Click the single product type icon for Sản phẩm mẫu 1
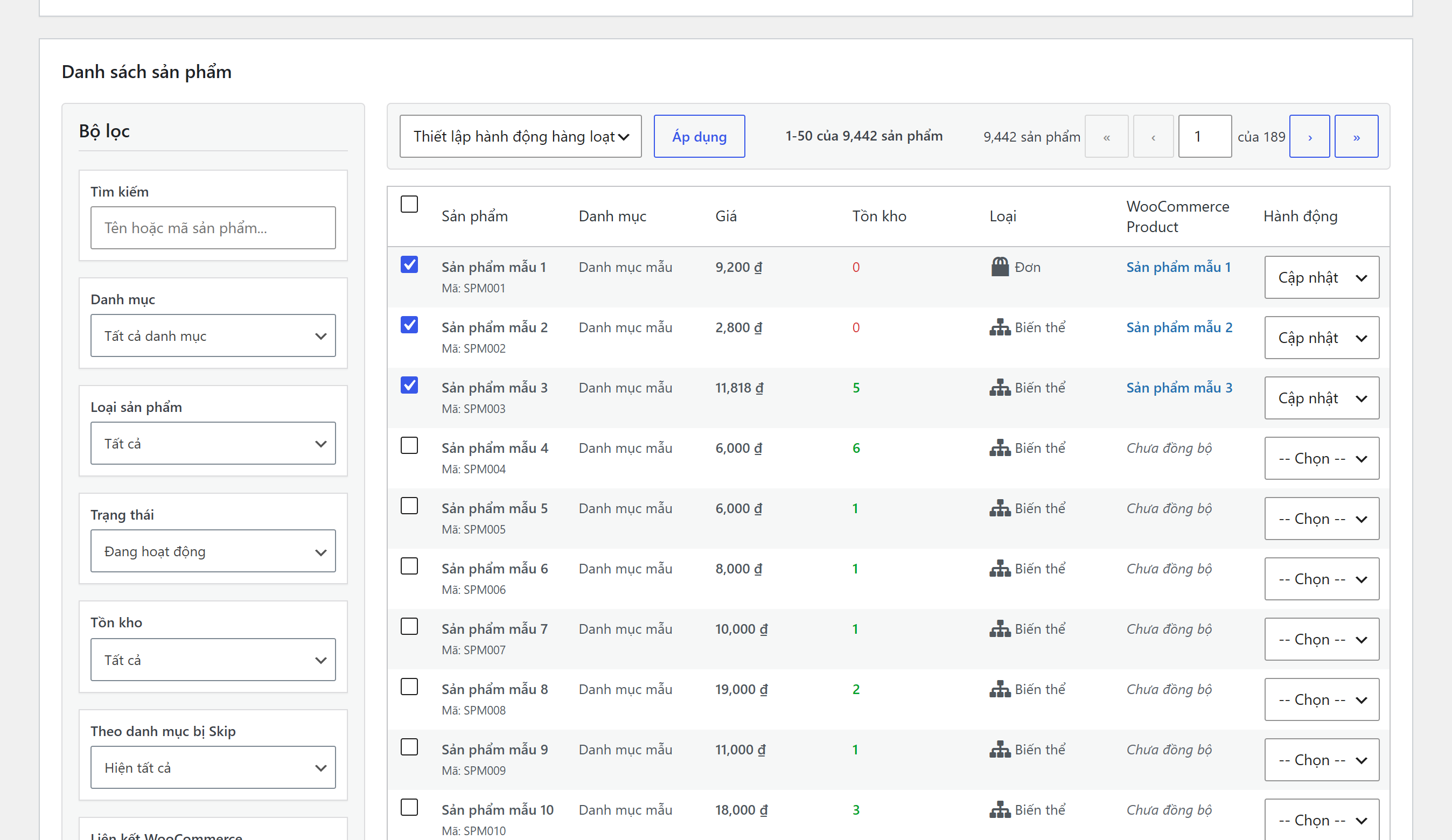The width and height of the screenshot is (1452, 840). pyautogui.click(x=1000, y=267)
